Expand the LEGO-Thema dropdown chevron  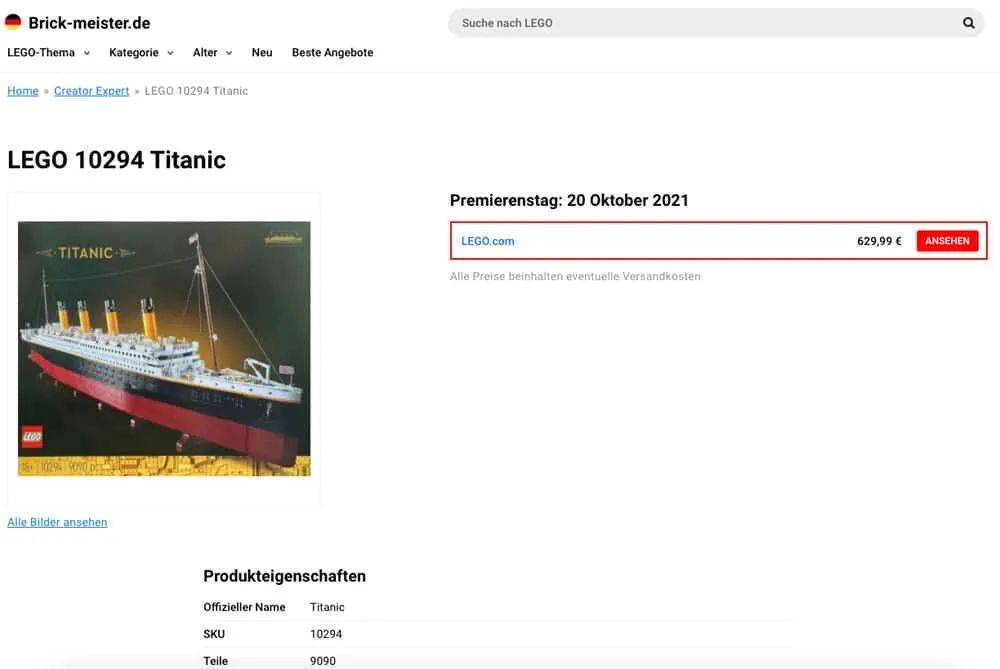87,53
